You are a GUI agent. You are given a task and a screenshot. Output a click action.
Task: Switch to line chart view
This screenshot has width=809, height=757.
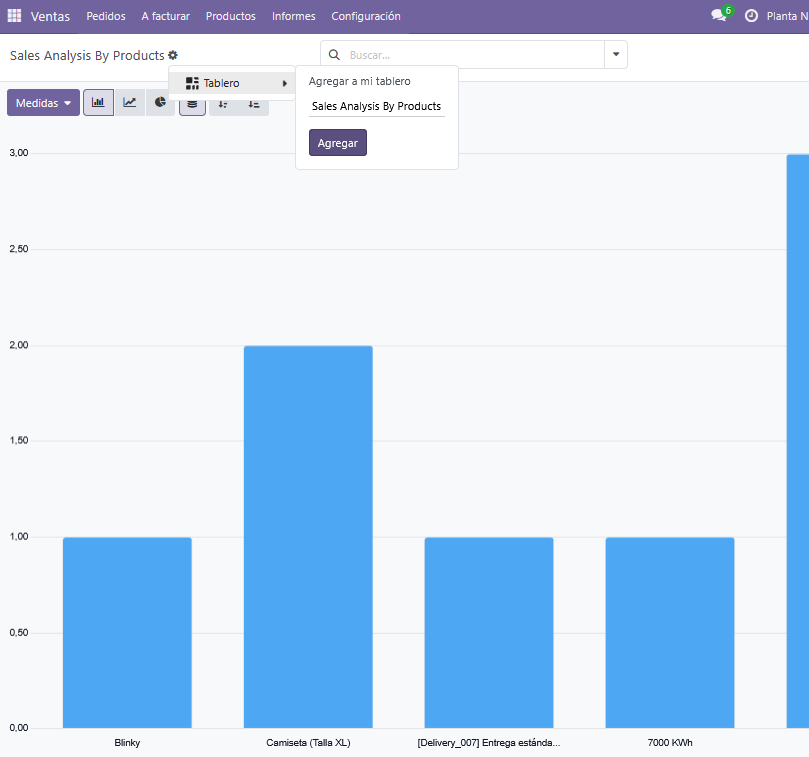[129, 102]
